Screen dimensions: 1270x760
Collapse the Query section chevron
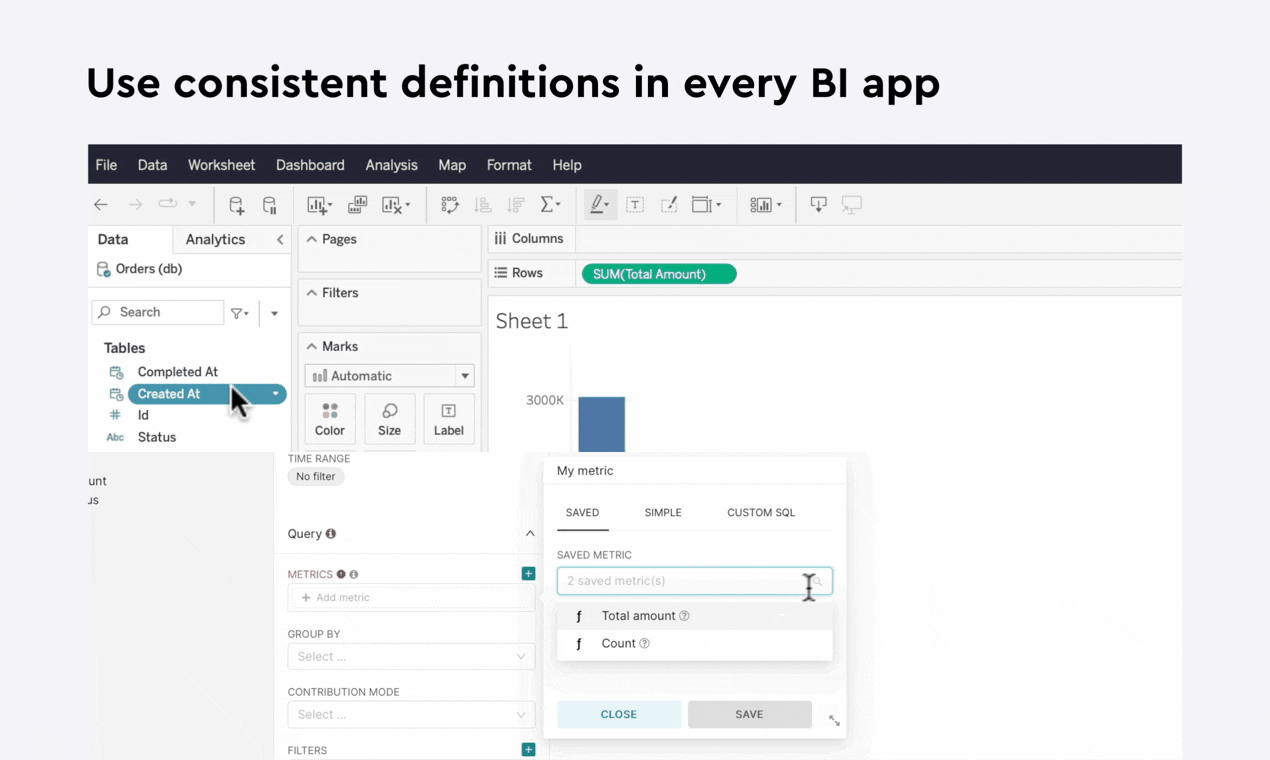(530, 534)
